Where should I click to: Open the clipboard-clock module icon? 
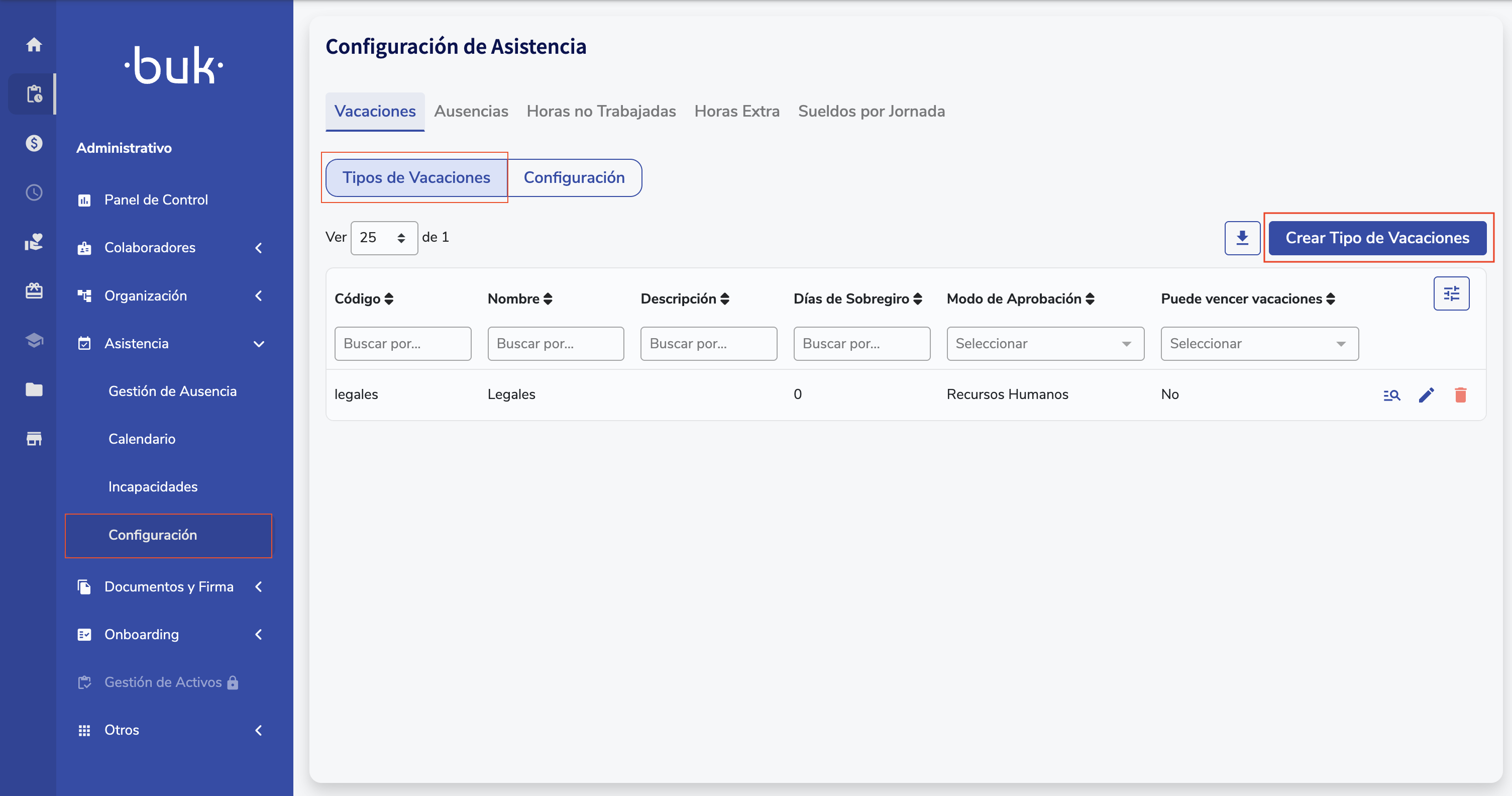point(34,94)
